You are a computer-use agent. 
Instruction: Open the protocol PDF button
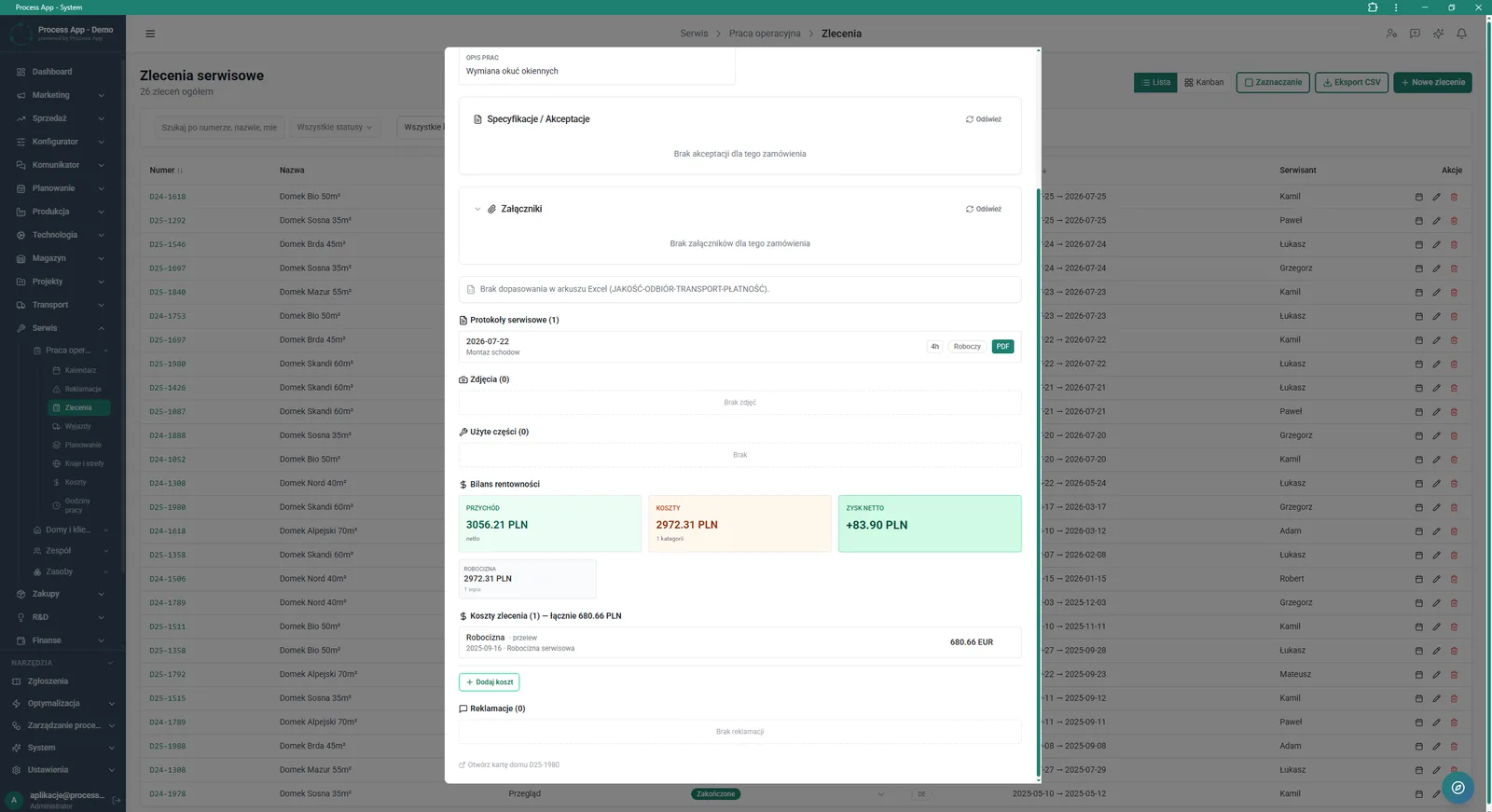[1002, 347]
